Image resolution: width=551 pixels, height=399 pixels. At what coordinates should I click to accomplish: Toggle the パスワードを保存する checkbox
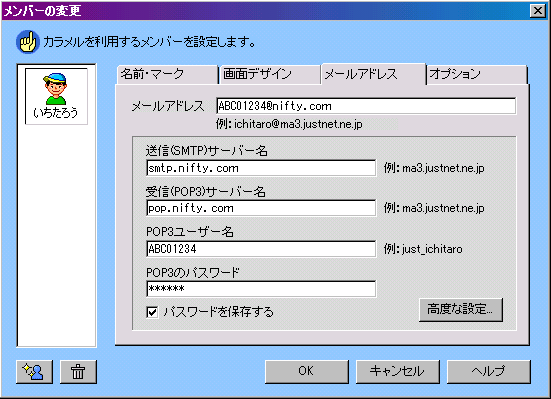(x=152, y=312)
